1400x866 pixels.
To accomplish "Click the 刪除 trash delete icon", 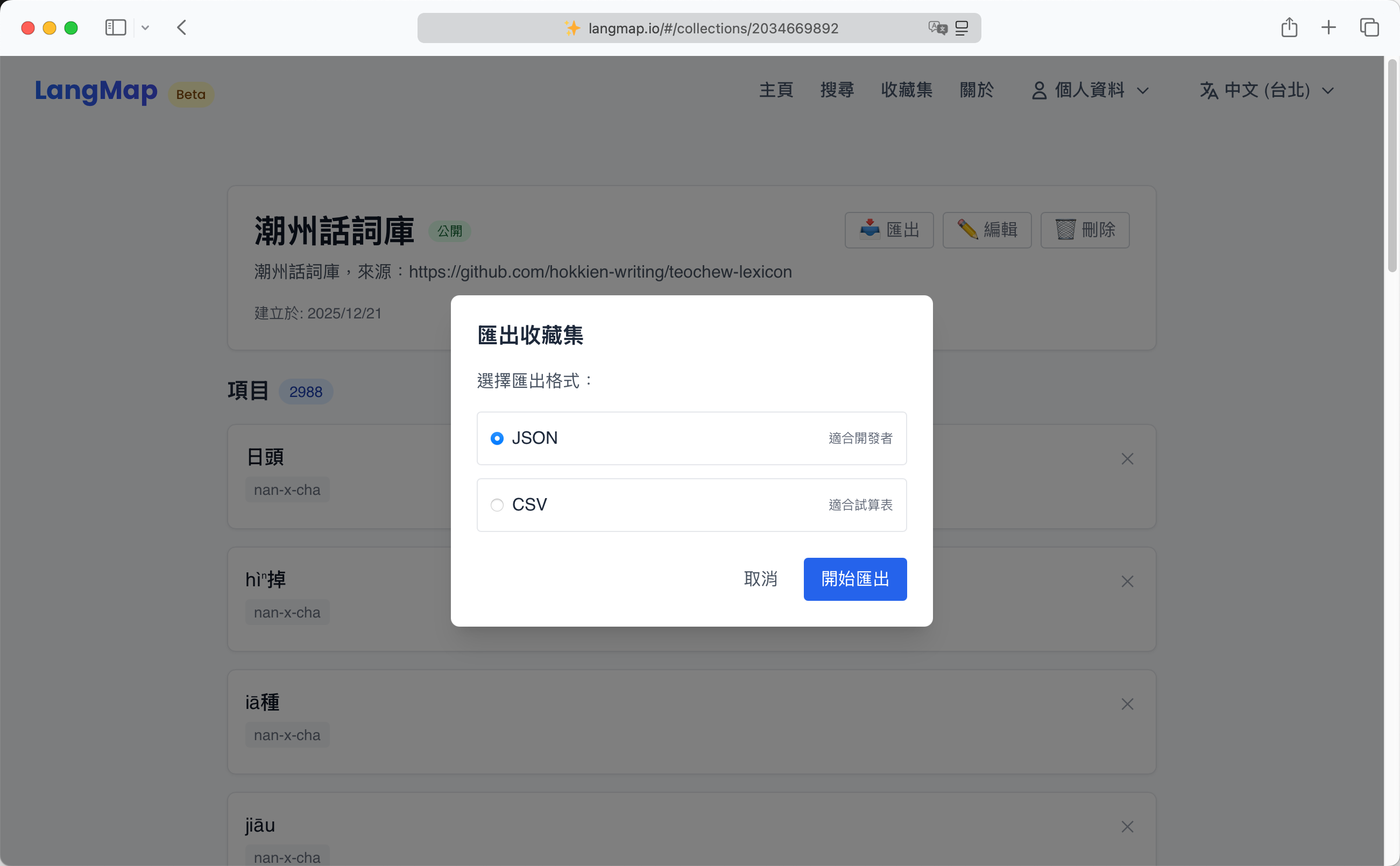I will 1065,230.
